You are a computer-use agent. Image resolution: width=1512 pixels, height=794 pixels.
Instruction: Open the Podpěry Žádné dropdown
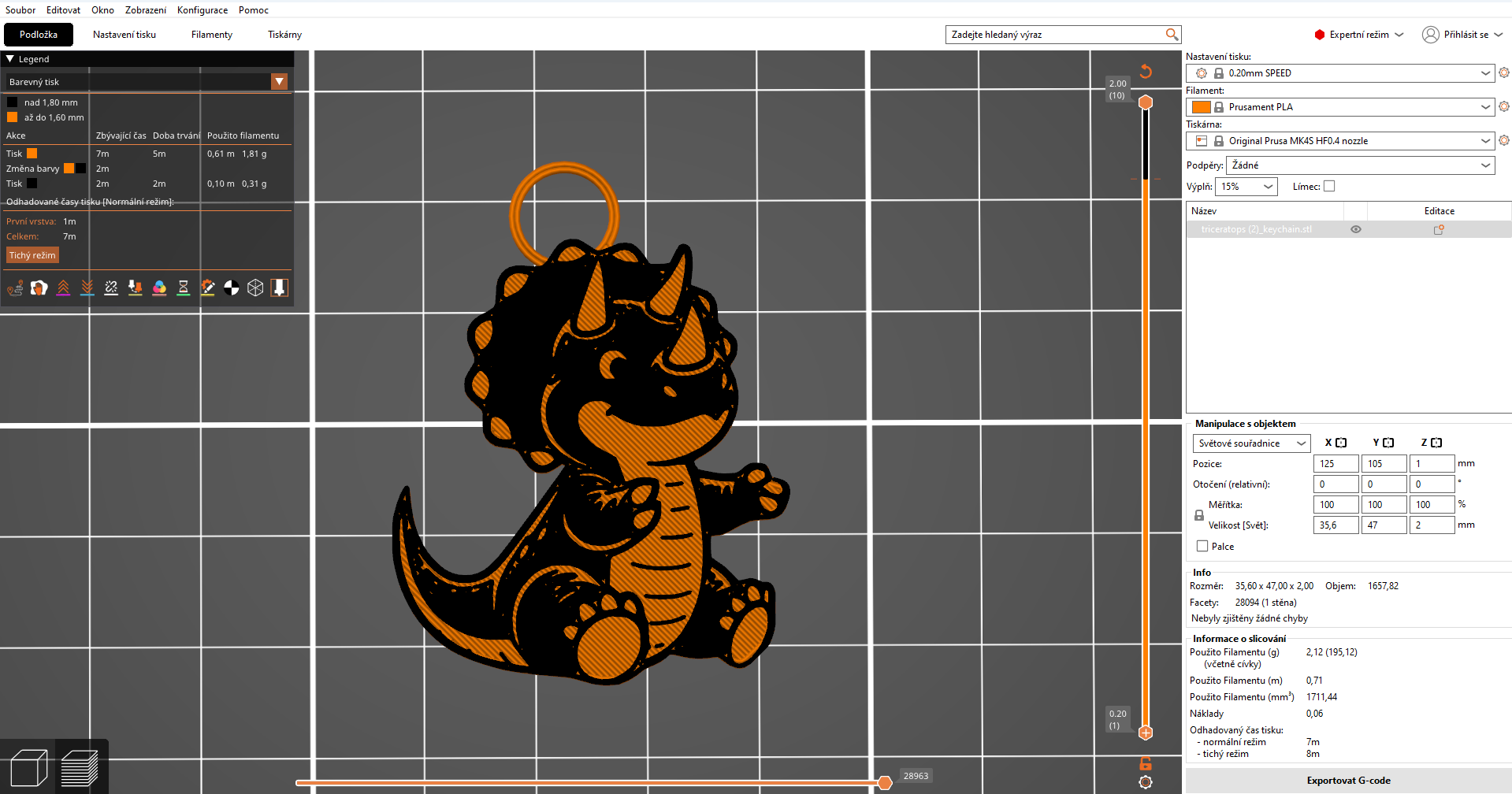click(x=1361, y=165)
